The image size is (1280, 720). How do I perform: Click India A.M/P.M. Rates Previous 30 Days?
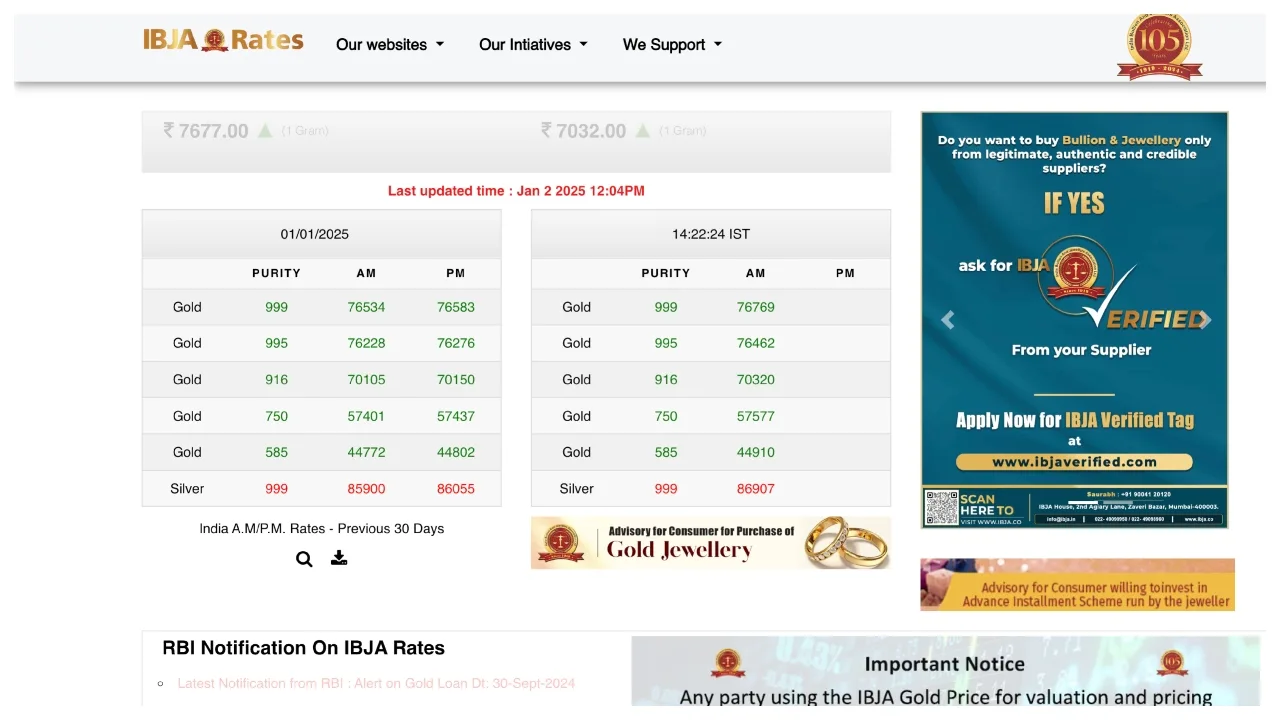click(x=321, y=528)
